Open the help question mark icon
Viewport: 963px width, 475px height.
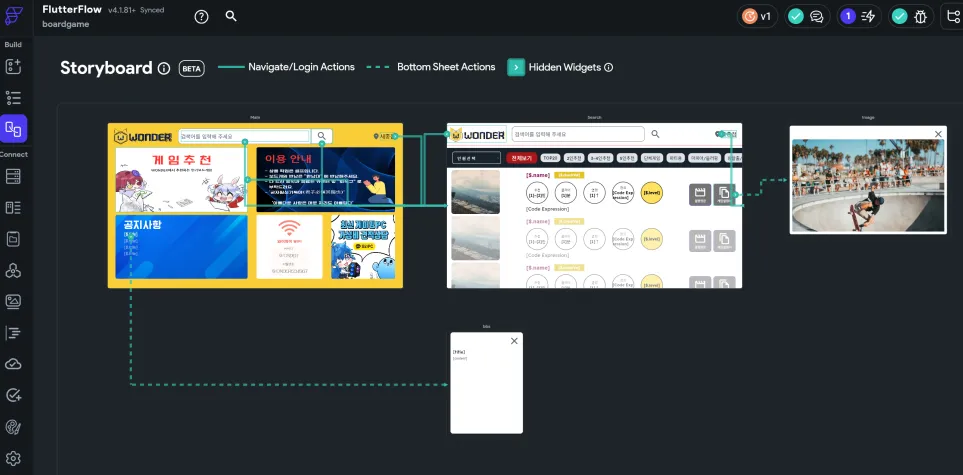201,17
